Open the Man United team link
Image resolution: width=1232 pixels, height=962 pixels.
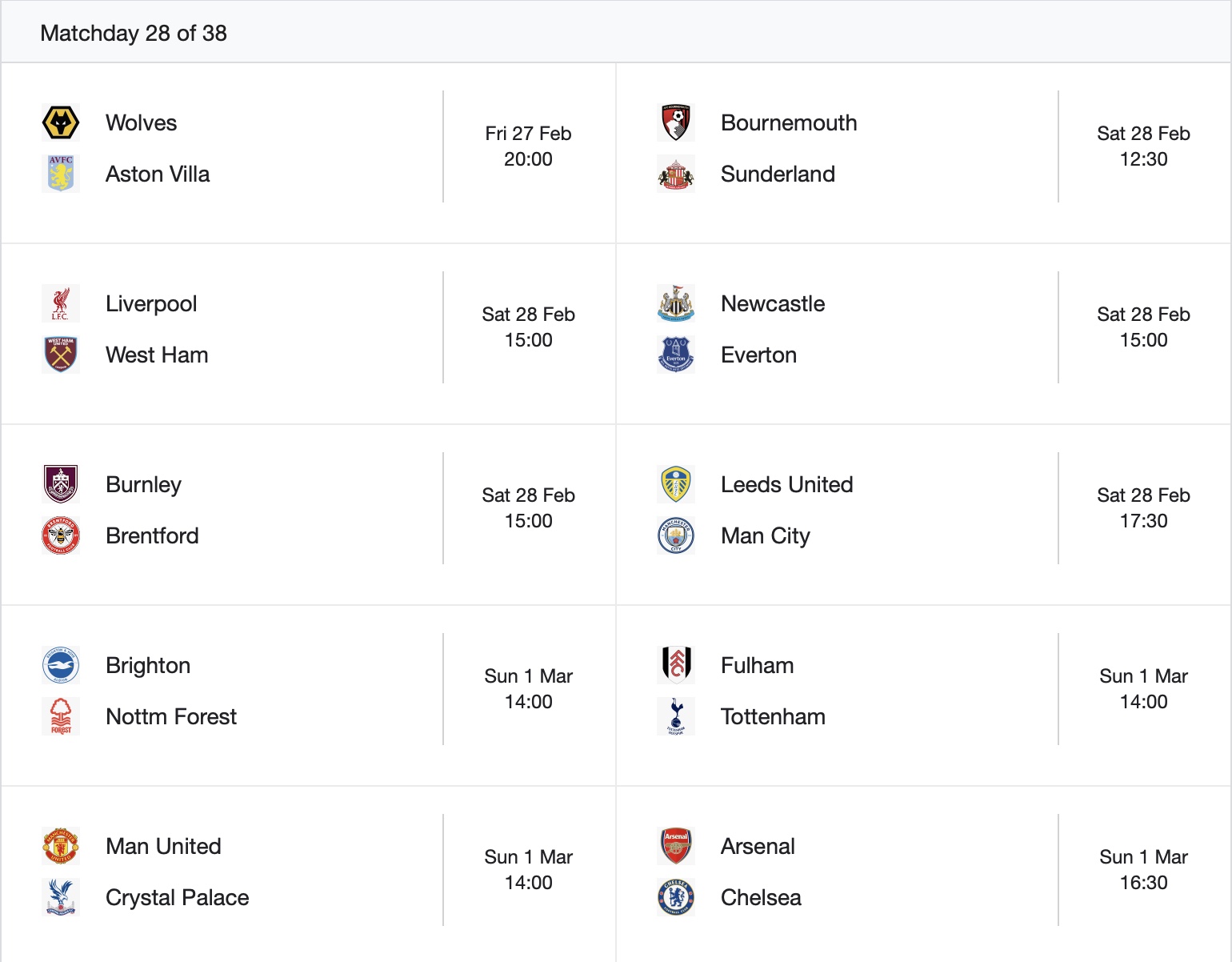(163, 847)
